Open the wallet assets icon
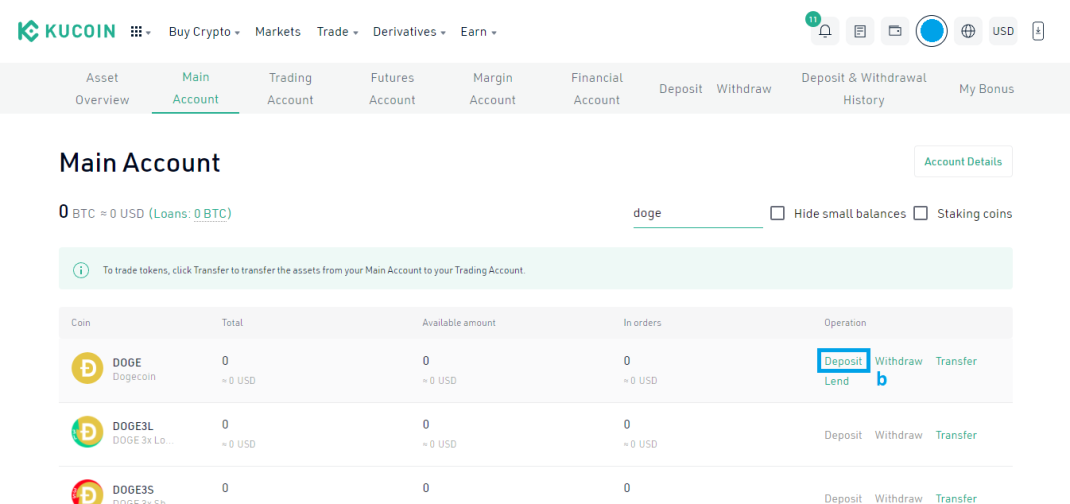1070x504 pixels. point(895,31)
